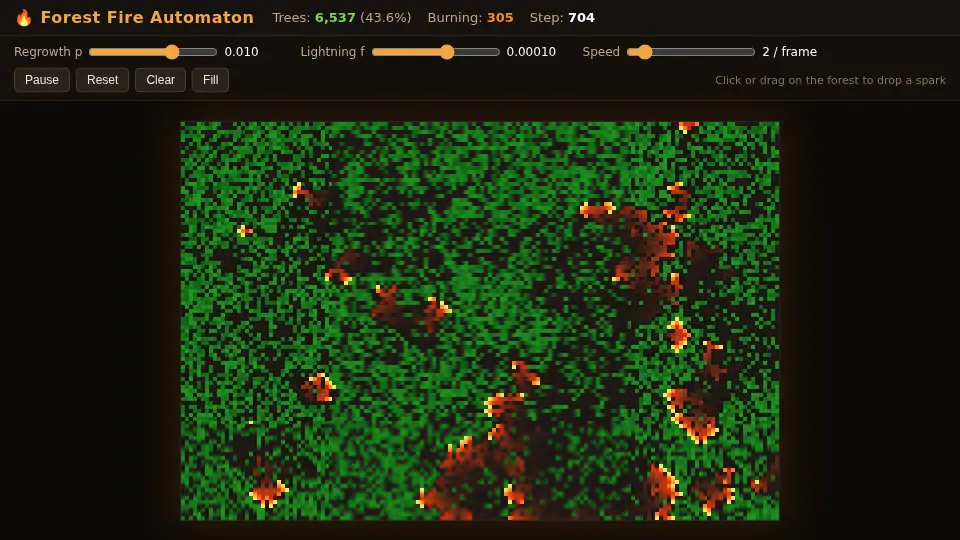
Task: Click the hint text about dropping a spark
Action: [x=830, y=80]
